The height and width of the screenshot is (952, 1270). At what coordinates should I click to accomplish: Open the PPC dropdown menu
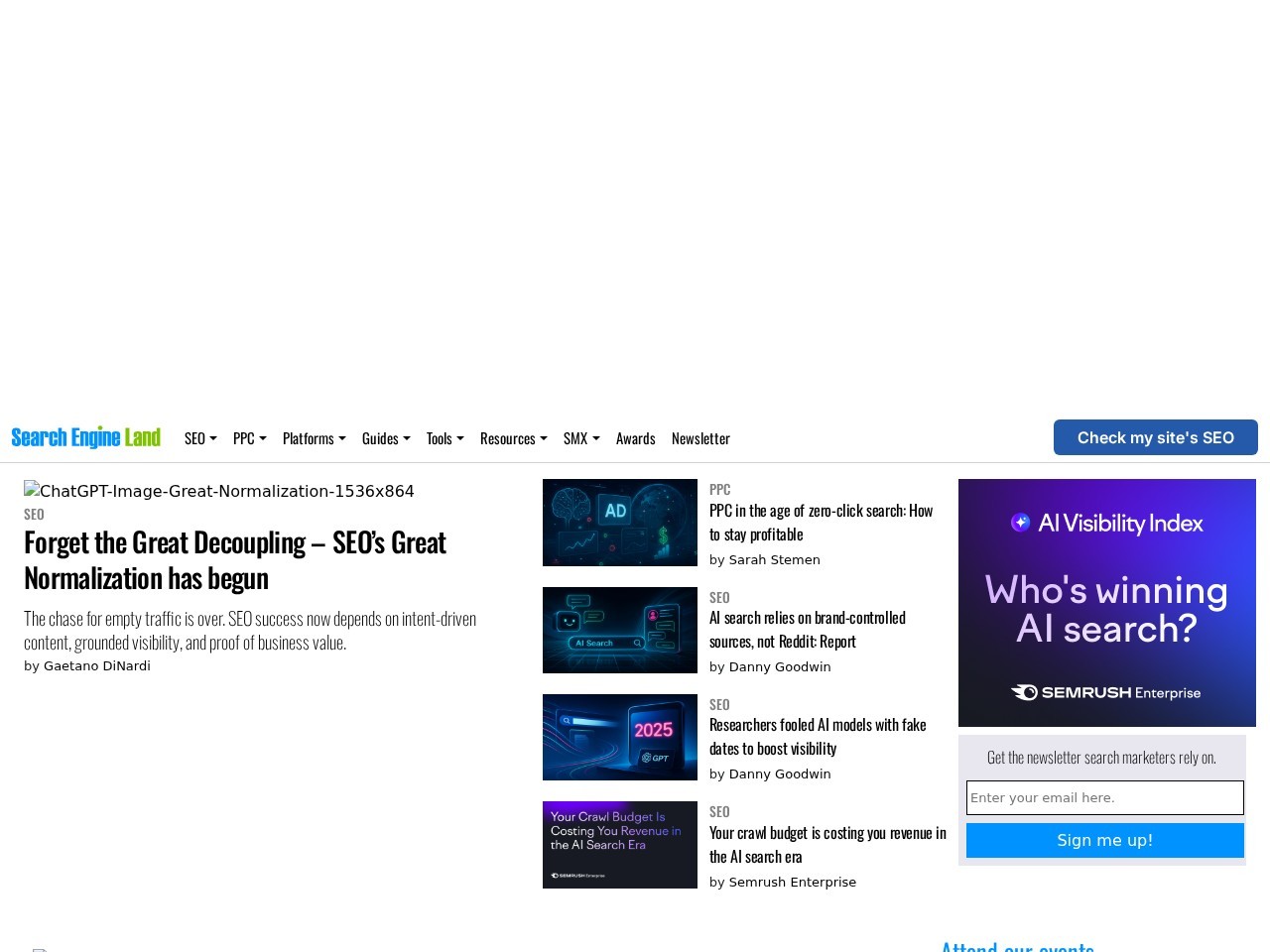pyautogui.click(x=249, y=438)
